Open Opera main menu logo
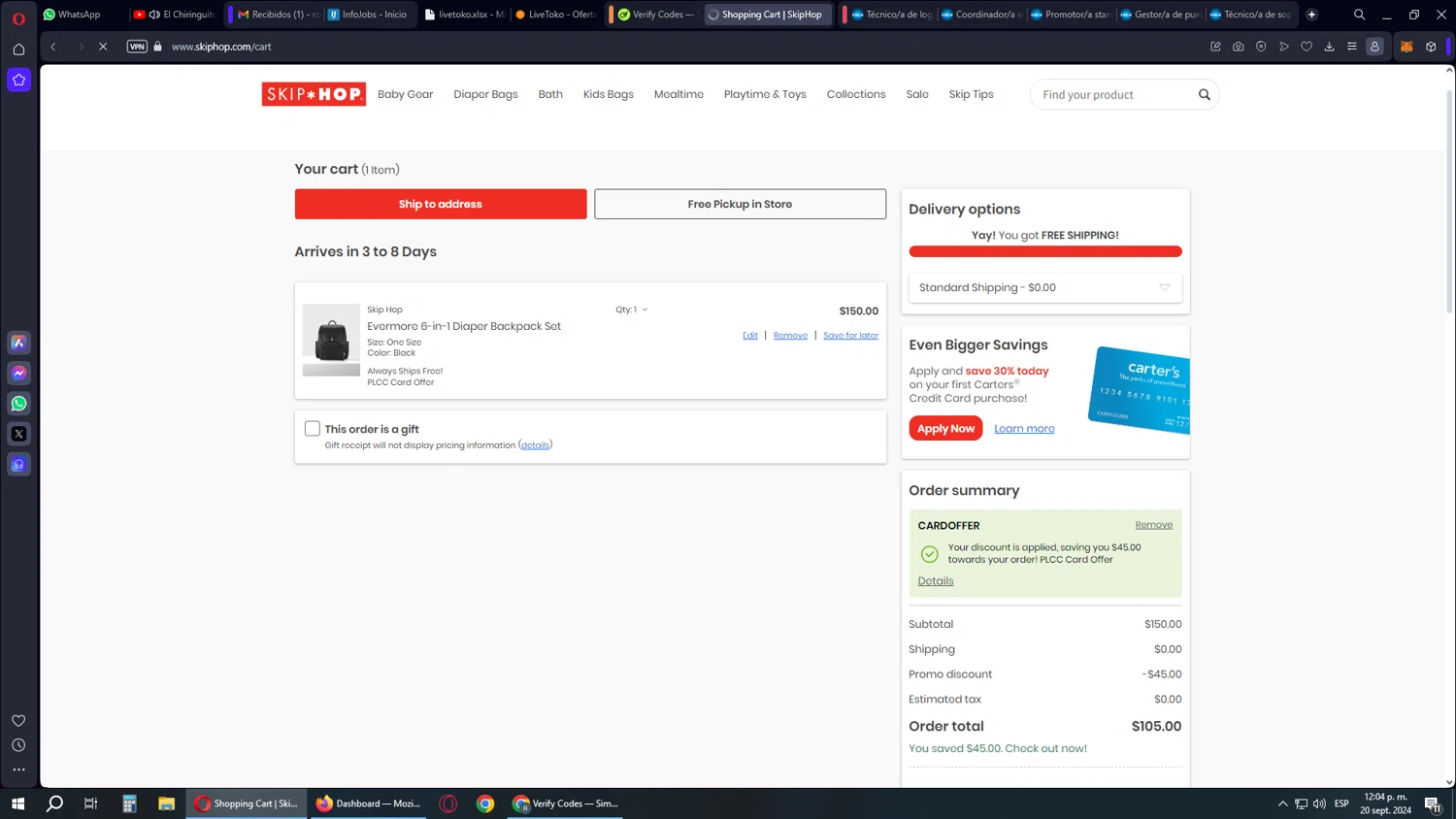Viewport: 1456px width, 819px height. coord(18,18)
